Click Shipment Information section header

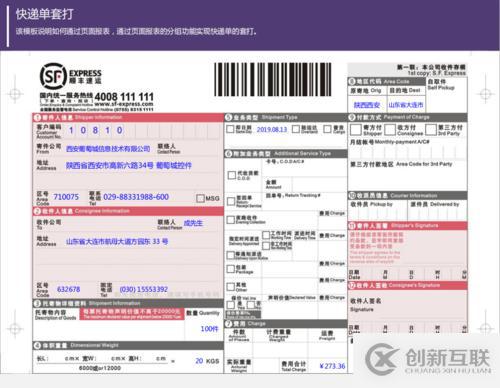point(128,303)
